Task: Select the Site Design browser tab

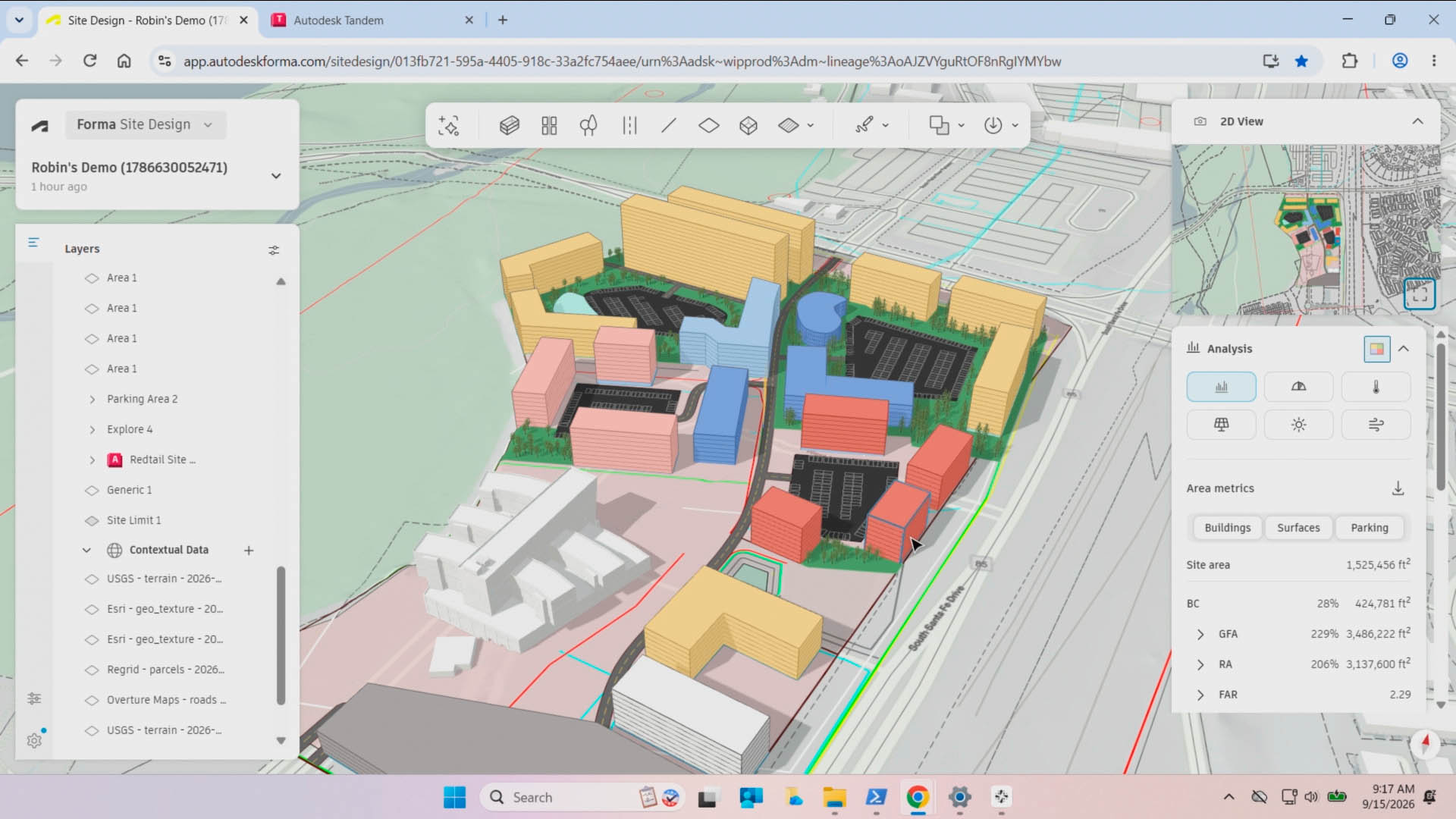Action: click(x=146, y=20)
